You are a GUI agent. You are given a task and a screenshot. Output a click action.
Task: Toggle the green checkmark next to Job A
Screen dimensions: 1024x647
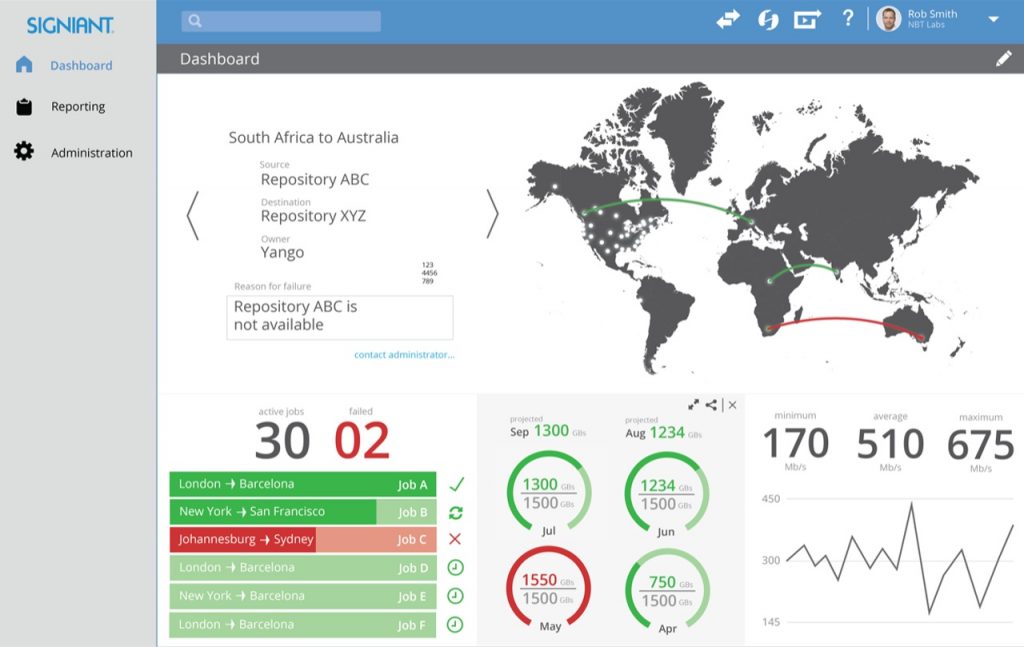pyautogui.click(x=456, y=484)
